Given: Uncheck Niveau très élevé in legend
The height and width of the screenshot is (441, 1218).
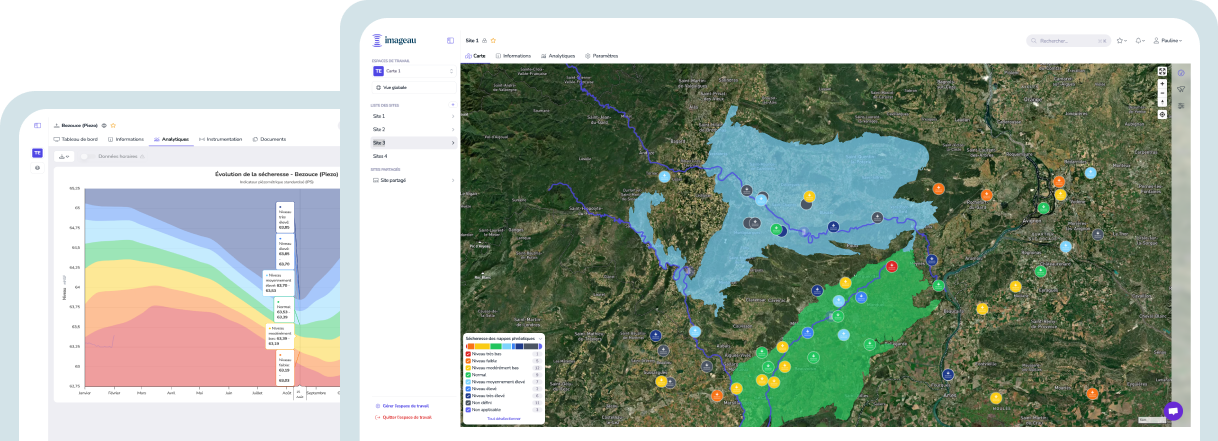Looking at the screenshot, I should (468, 396).
